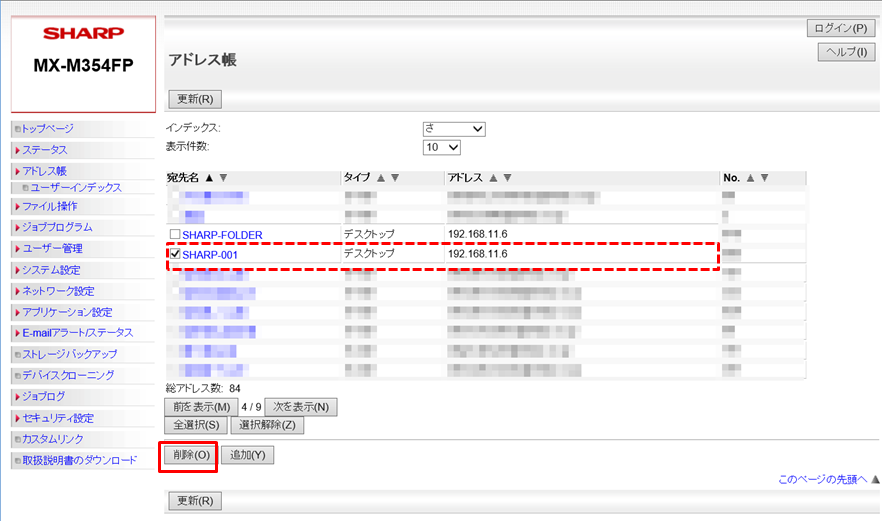Click the 削除(O) button
Viewport: 882px width, 521px height.
point(191,455)
